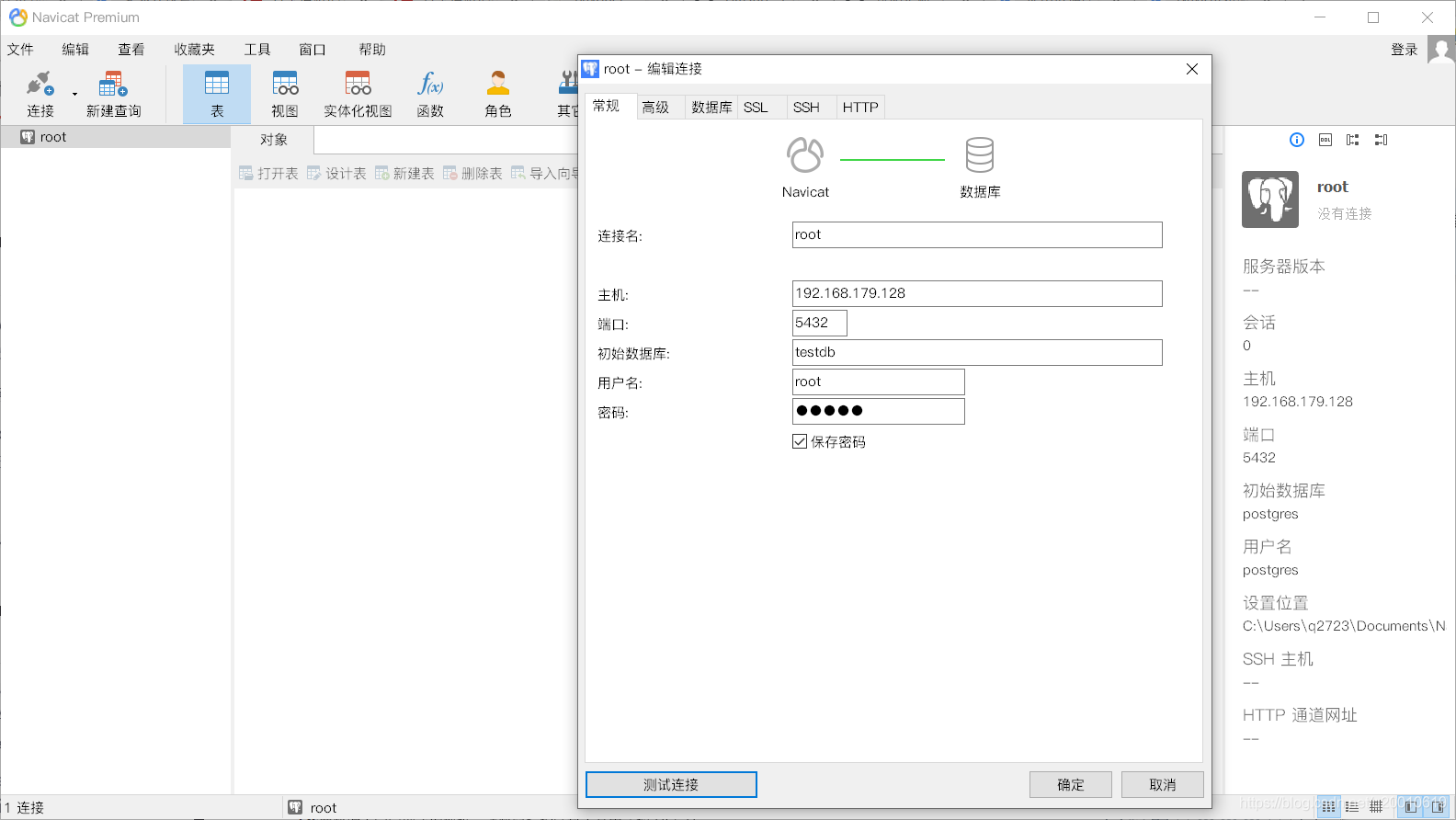Viewport: 1456px width, 820px height.
Task: Open the 文件 menu
Action: [x=20, y=50]
